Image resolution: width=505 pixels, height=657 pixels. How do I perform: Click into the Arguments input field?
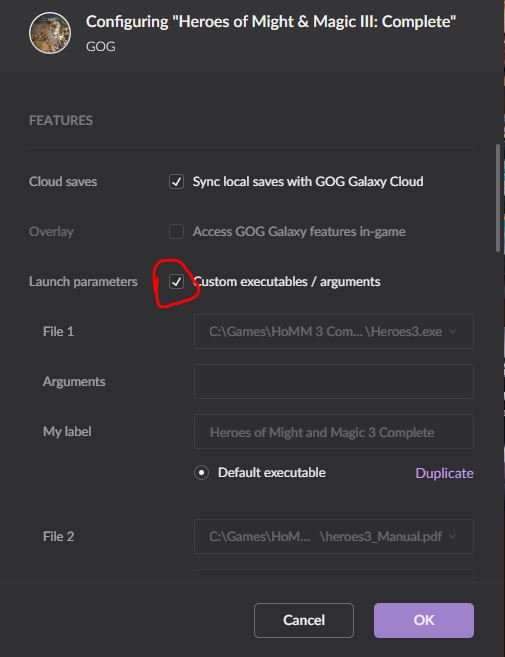click(x=334, y=381)
